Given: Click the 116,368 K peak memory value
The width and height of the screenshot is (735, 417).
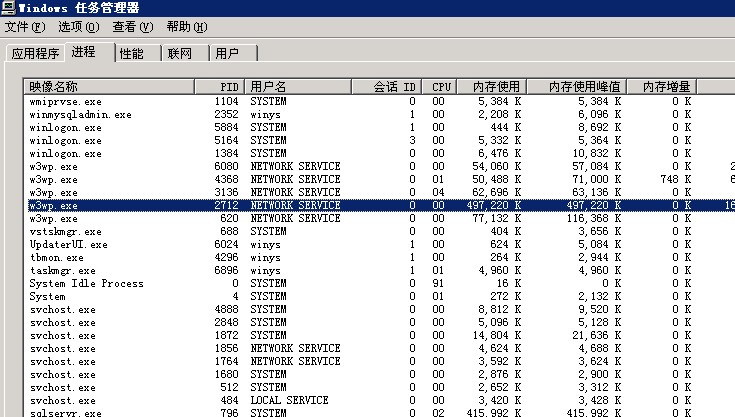Looking at the screenshot, I should point(593,218).
